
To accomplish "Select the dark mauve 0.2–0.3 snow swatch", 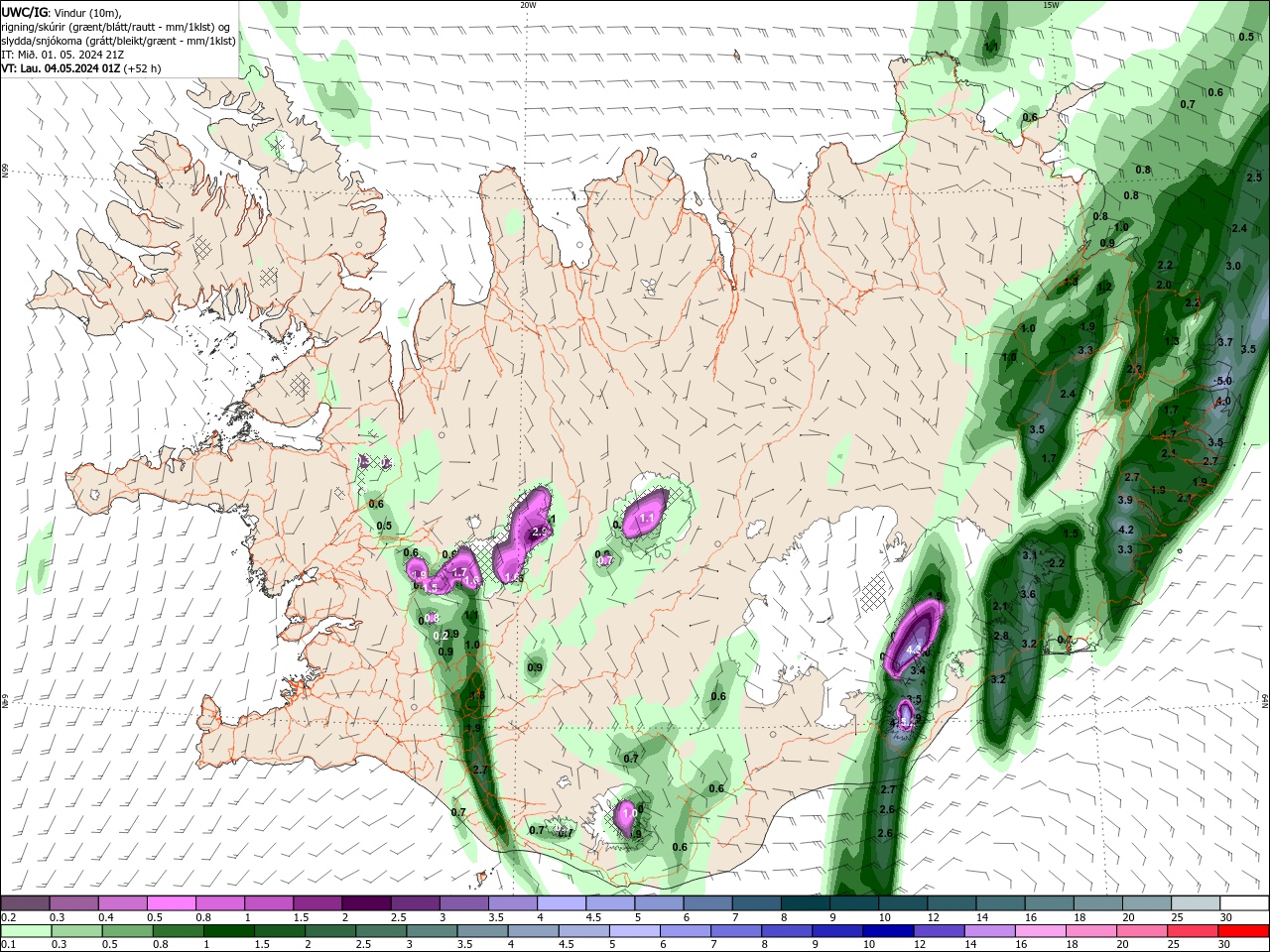I will click(25, 902).
